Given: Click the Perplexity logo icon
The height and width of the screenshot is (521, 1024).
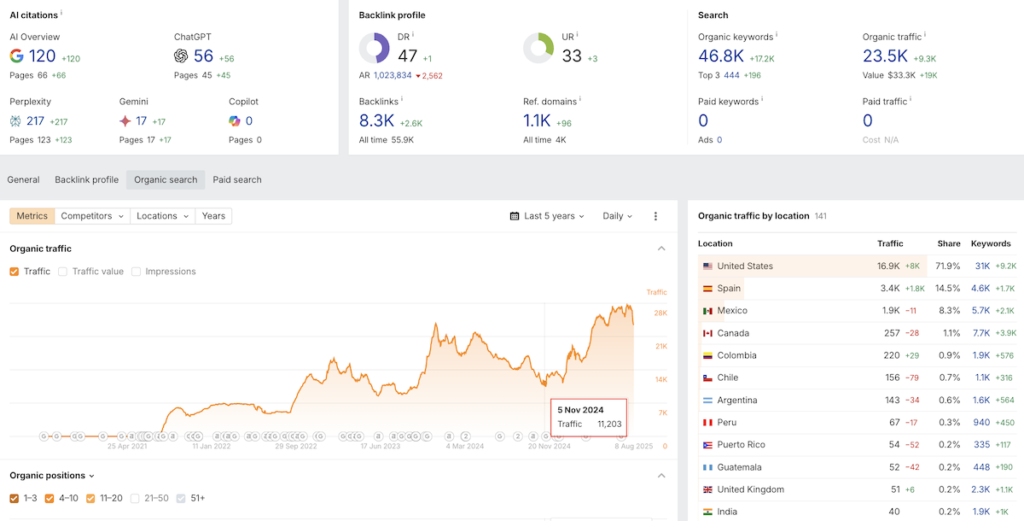Looking at the screenshot, I should tap(16, 121).
